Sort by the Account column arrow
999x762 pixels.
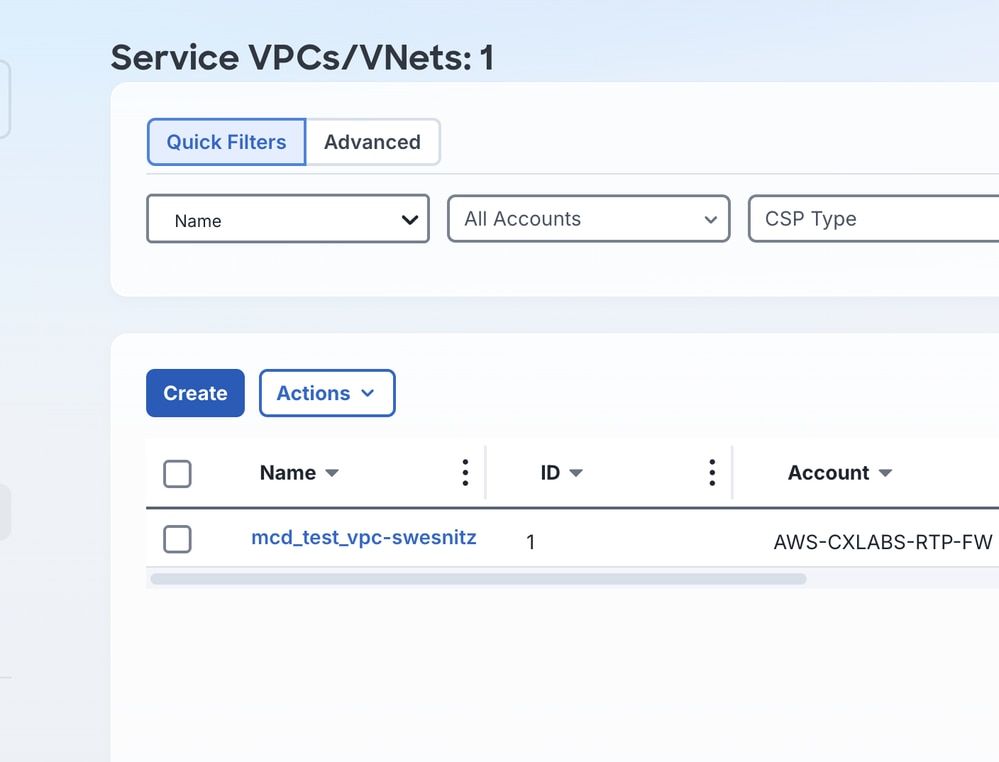point(885,473)
